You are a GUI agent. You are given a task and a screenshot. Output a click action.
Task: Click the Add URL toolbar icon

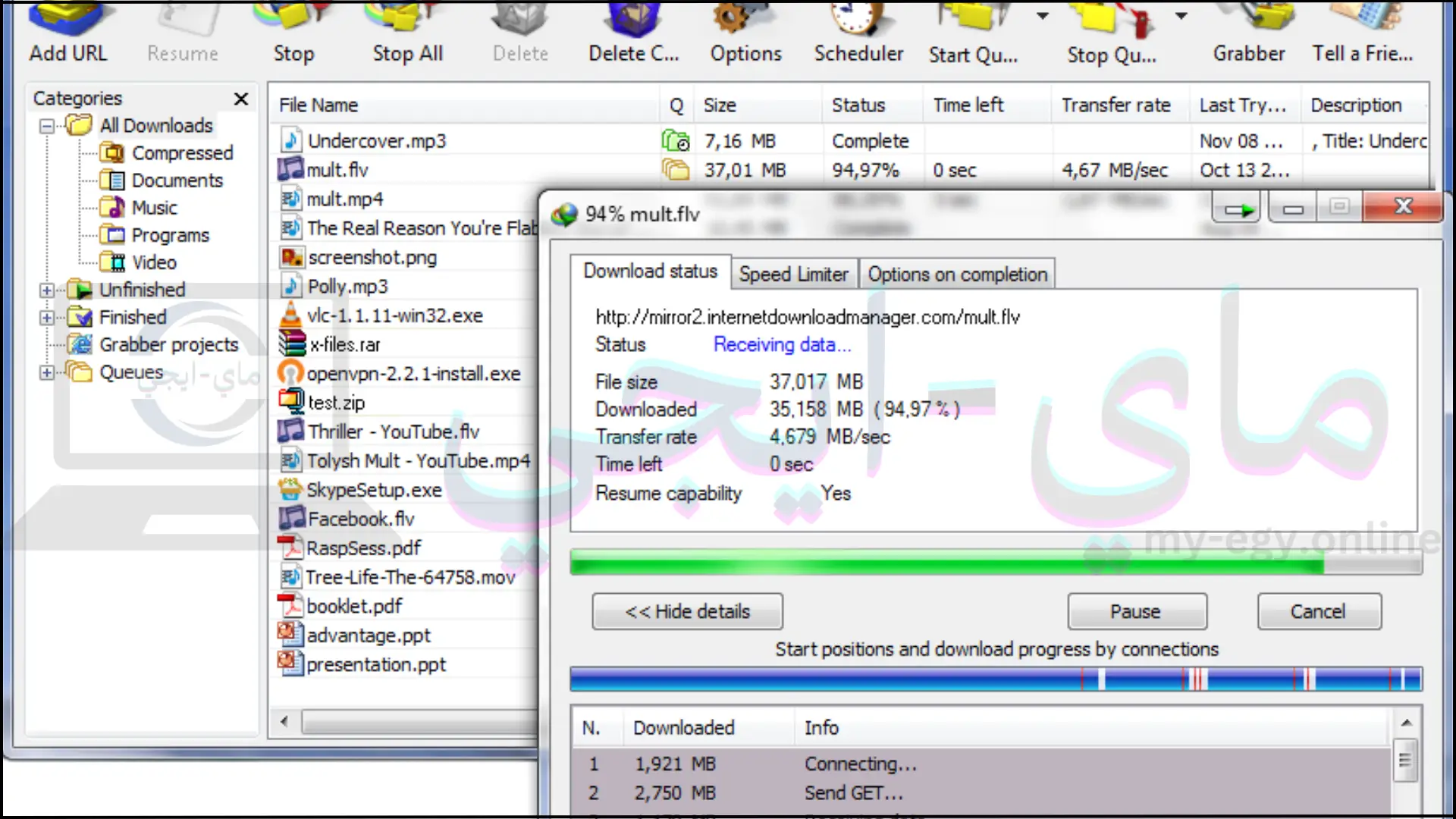[68, 33]
